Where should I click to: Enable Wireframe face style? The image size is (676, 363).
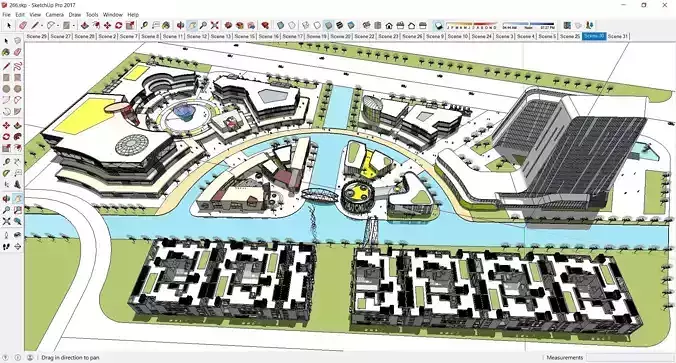coord(305,25)
